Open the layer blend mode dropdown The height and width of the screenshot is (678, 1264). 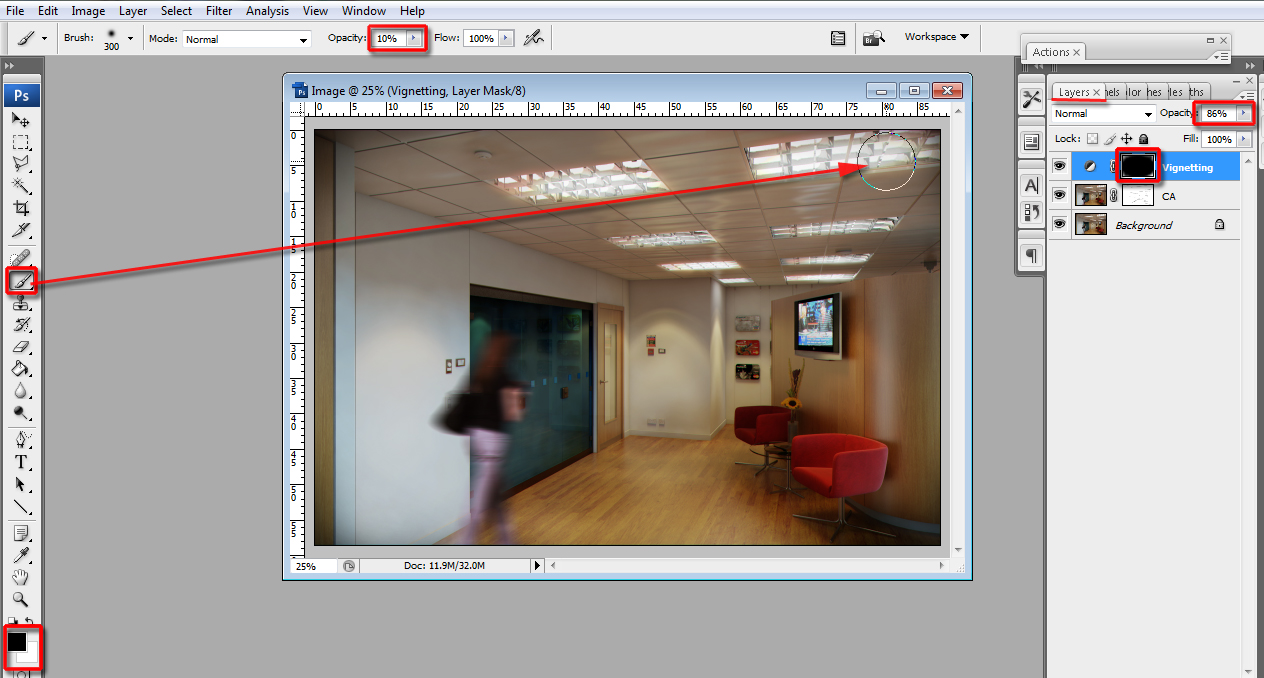click(x=1104, y=114)
